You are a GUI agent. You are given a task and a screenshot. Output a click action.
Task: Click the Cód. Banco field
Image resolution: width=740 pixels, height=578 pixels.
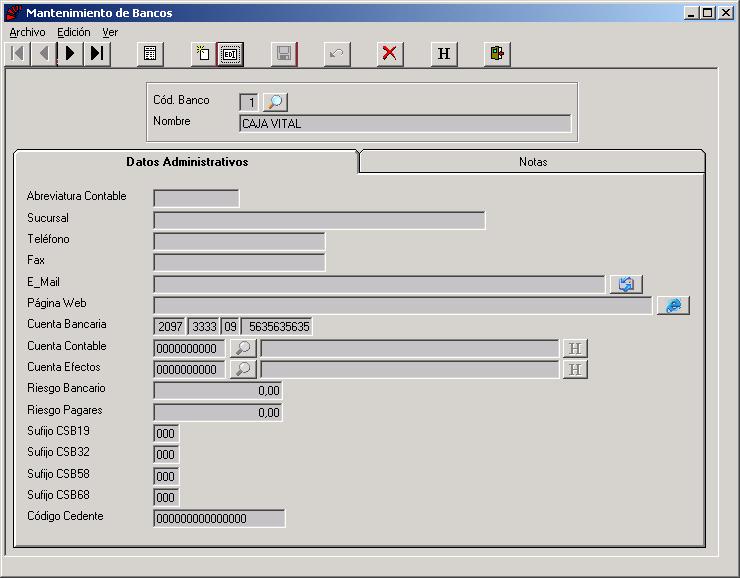pyautogui.click(x=249, y=102)
